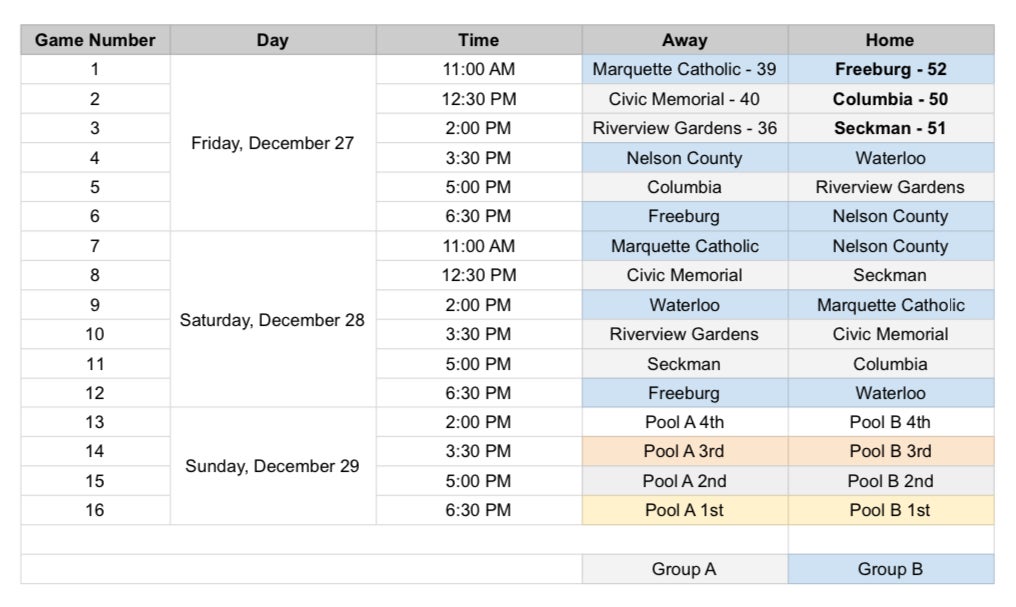
Task: Click the Seckman - 51 cell
Action: (x=890, y=128)
